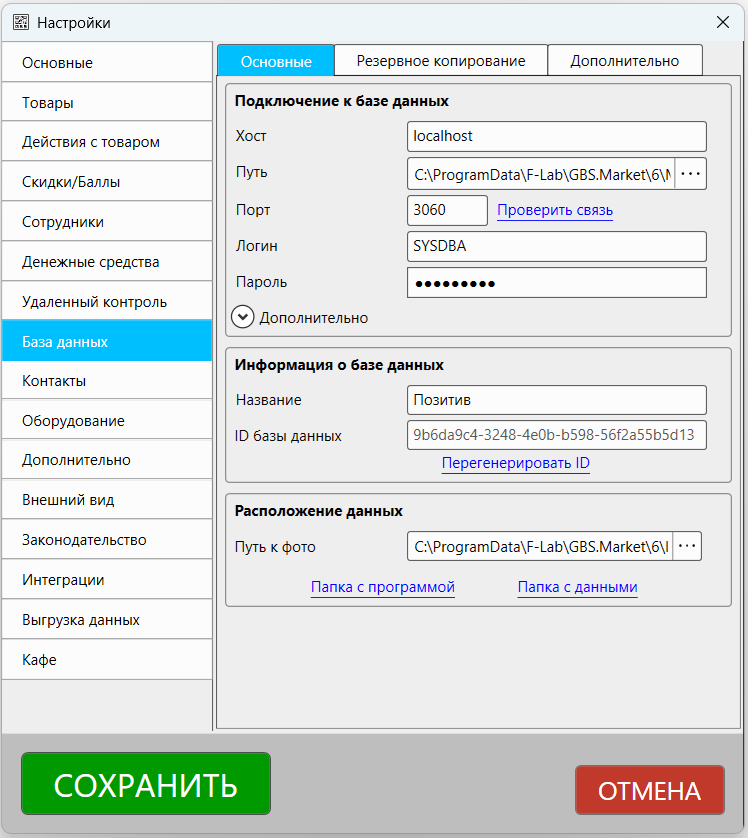Focus the Пароль password field
Image resolution: width=748 pixels, height=838 pixels.
(x=556, y=283)
